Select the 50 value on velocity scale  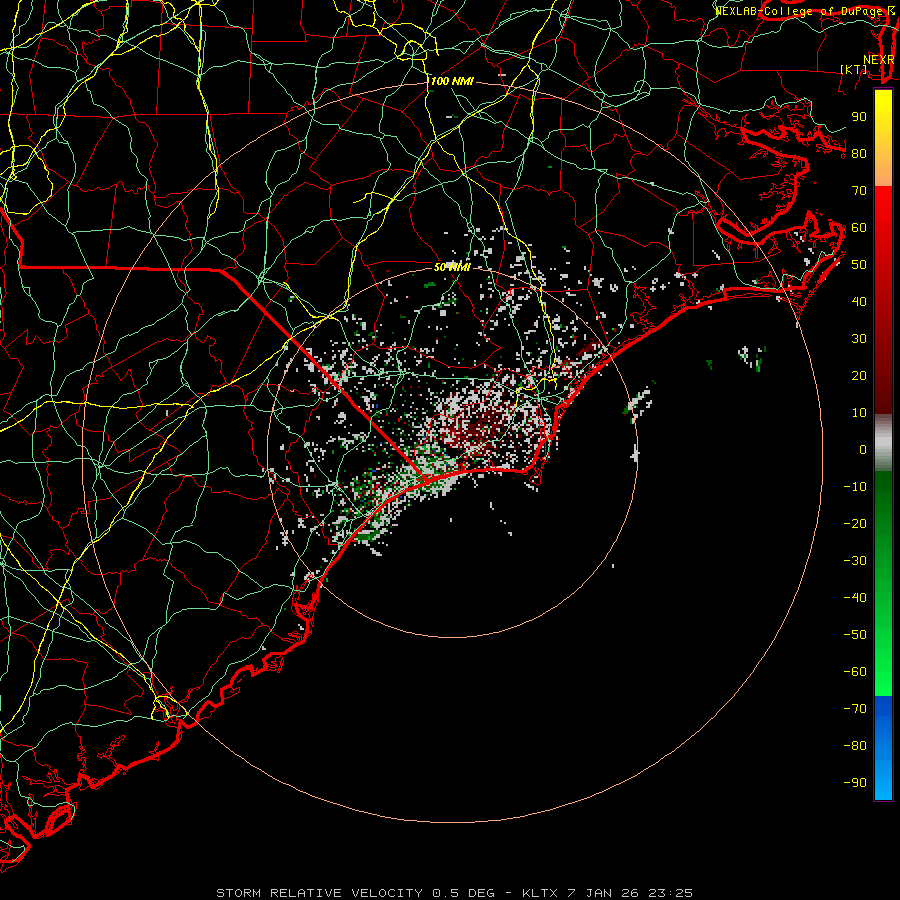click(x=859, y=265)
